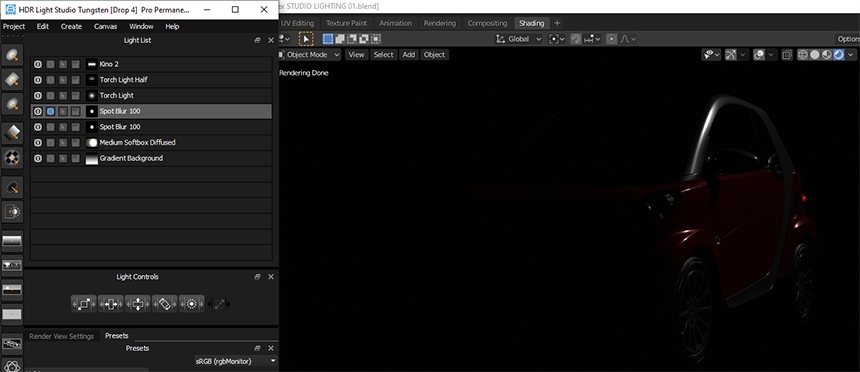Click the vertical height light control button
Screen dimensions: 860x372
pos(138,303)
